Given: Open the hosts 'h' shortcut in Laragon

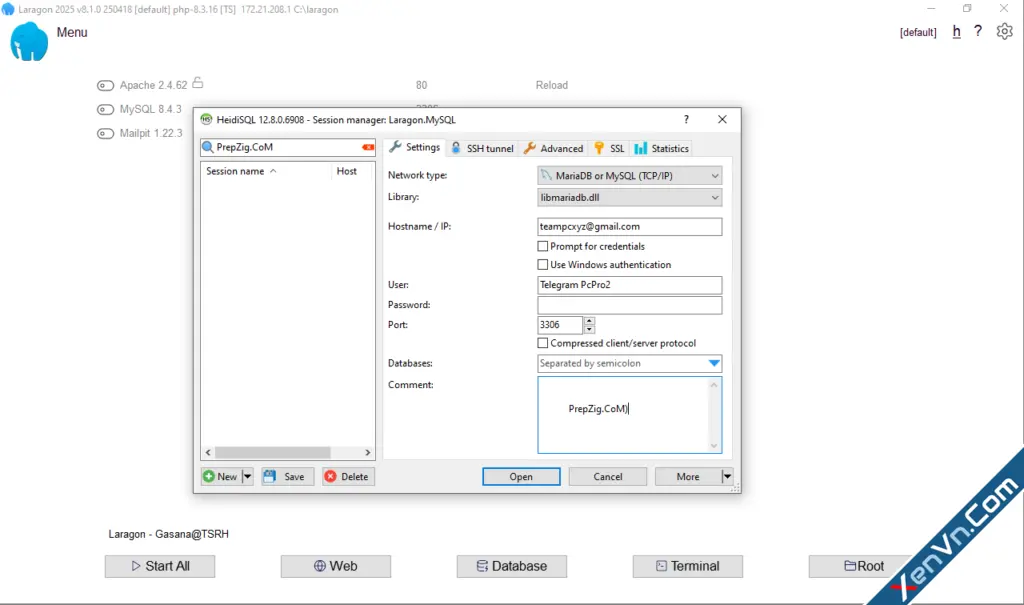Looking at the screenshot, I should (x=956, y=31).
